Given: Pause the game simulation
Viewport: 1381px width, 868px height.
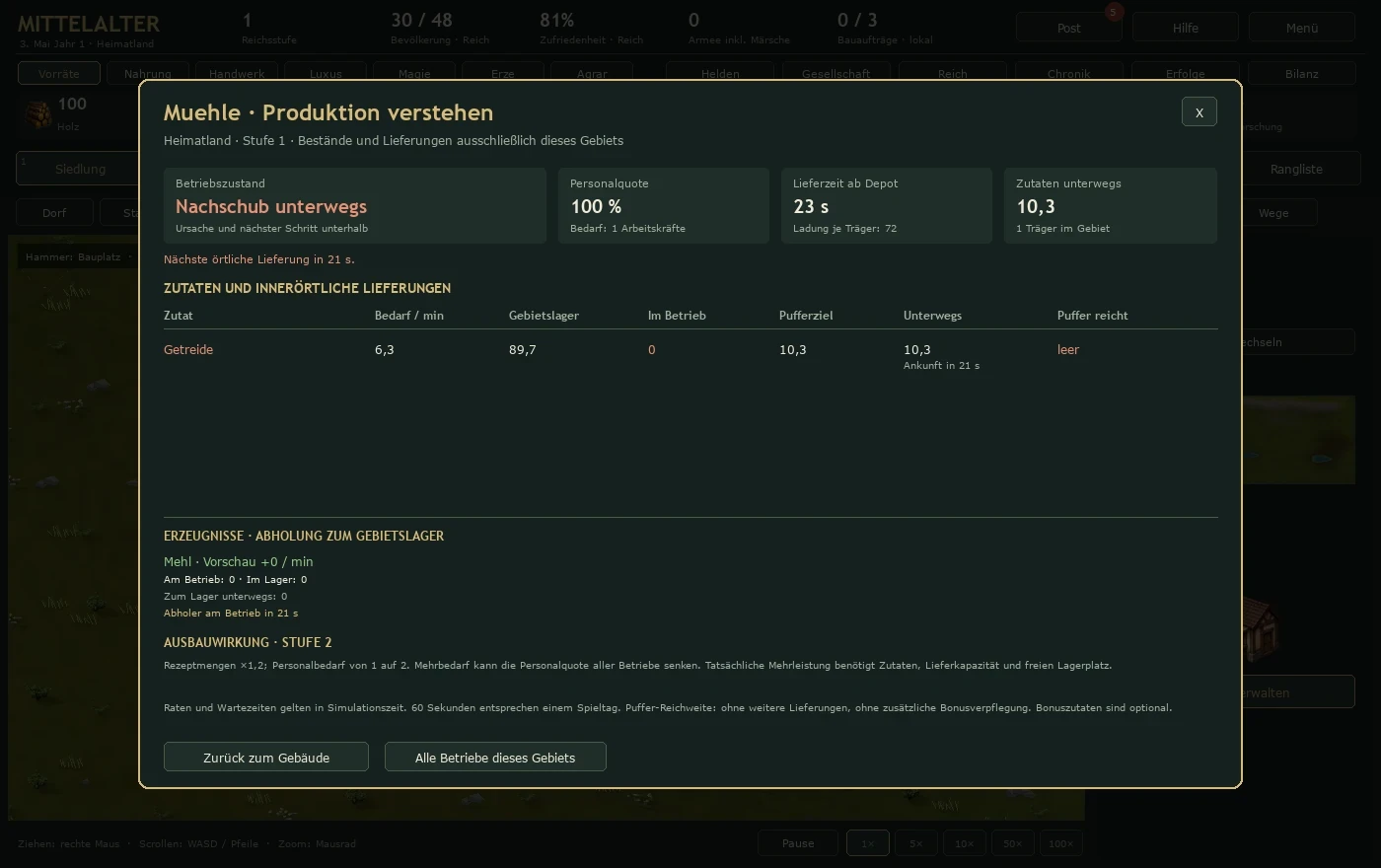Looking at the screenshot, I should (x=798, y=843).
